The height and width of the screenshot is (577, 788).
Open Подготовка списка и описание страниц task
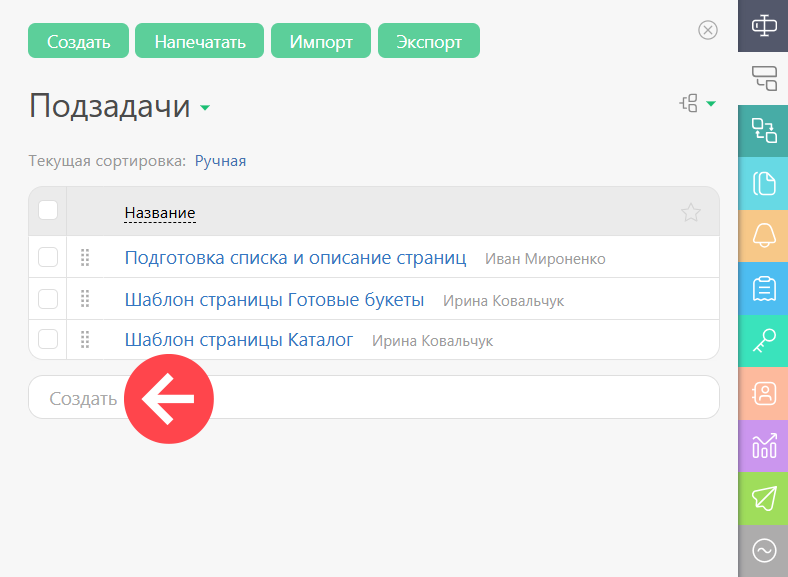(x=296, y=258)
